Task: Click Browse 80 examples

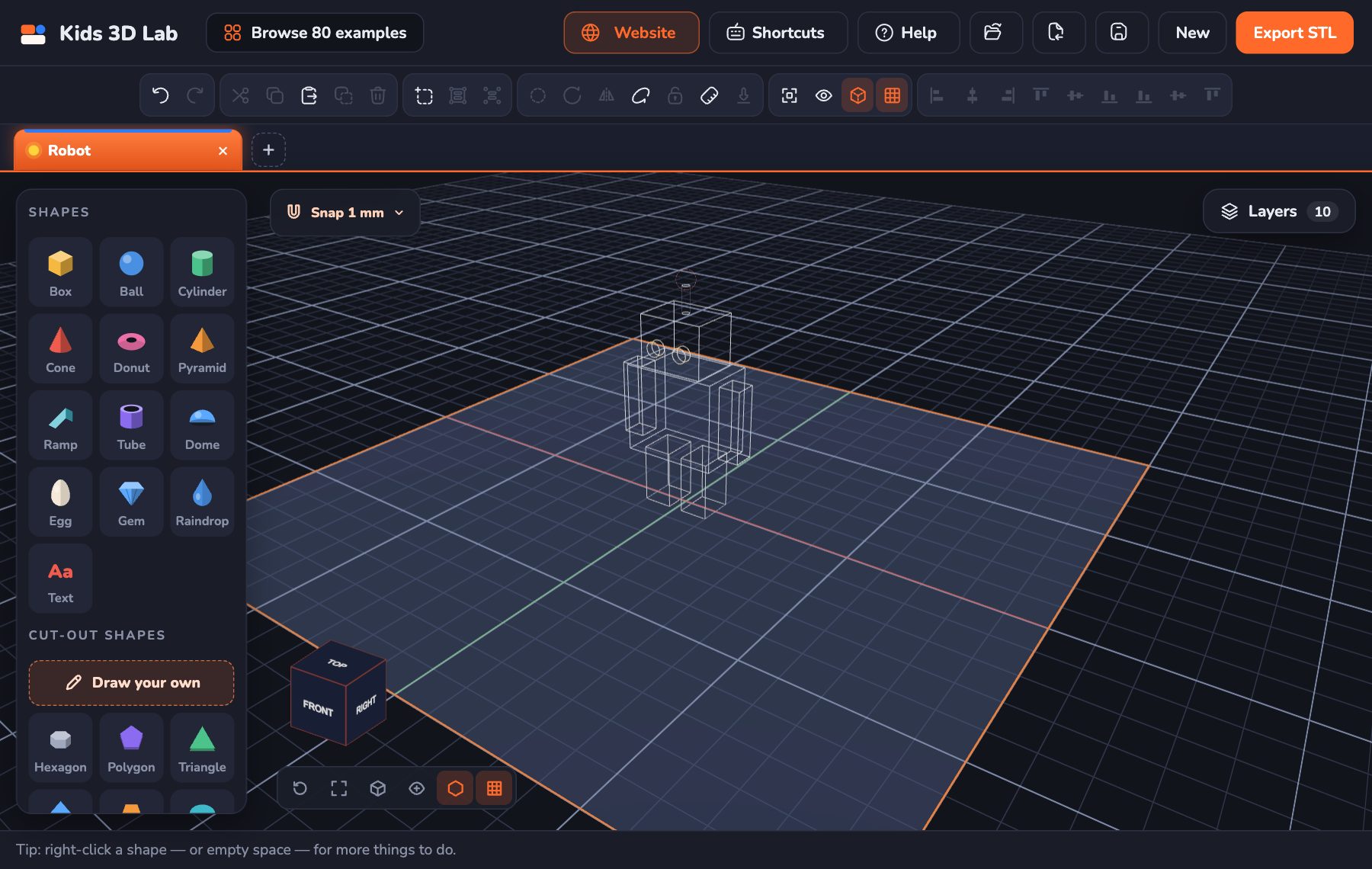Action: pos(315,33)
